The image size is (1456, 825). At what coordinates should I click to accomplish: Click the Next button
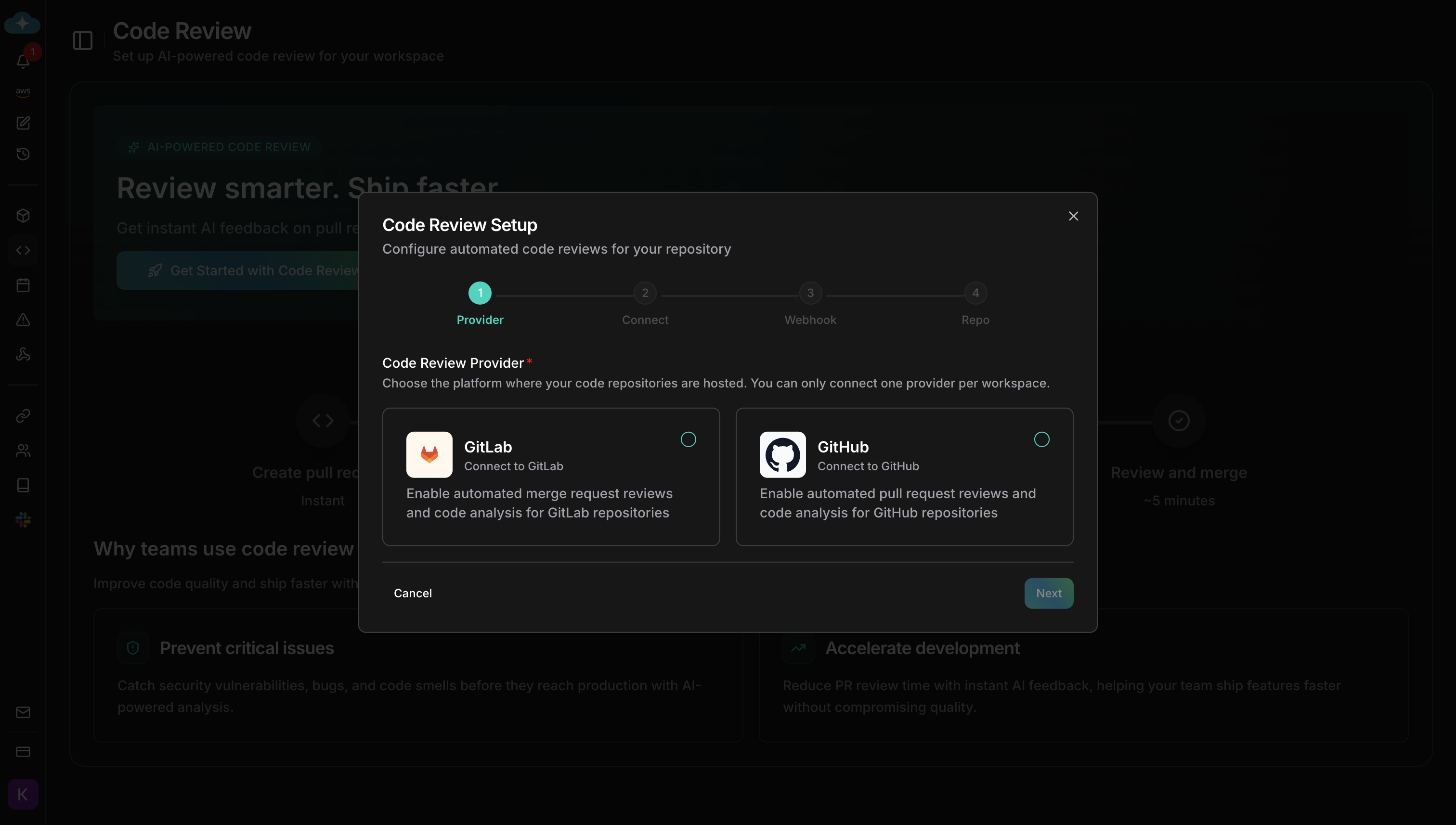(x=1049, y=593)
